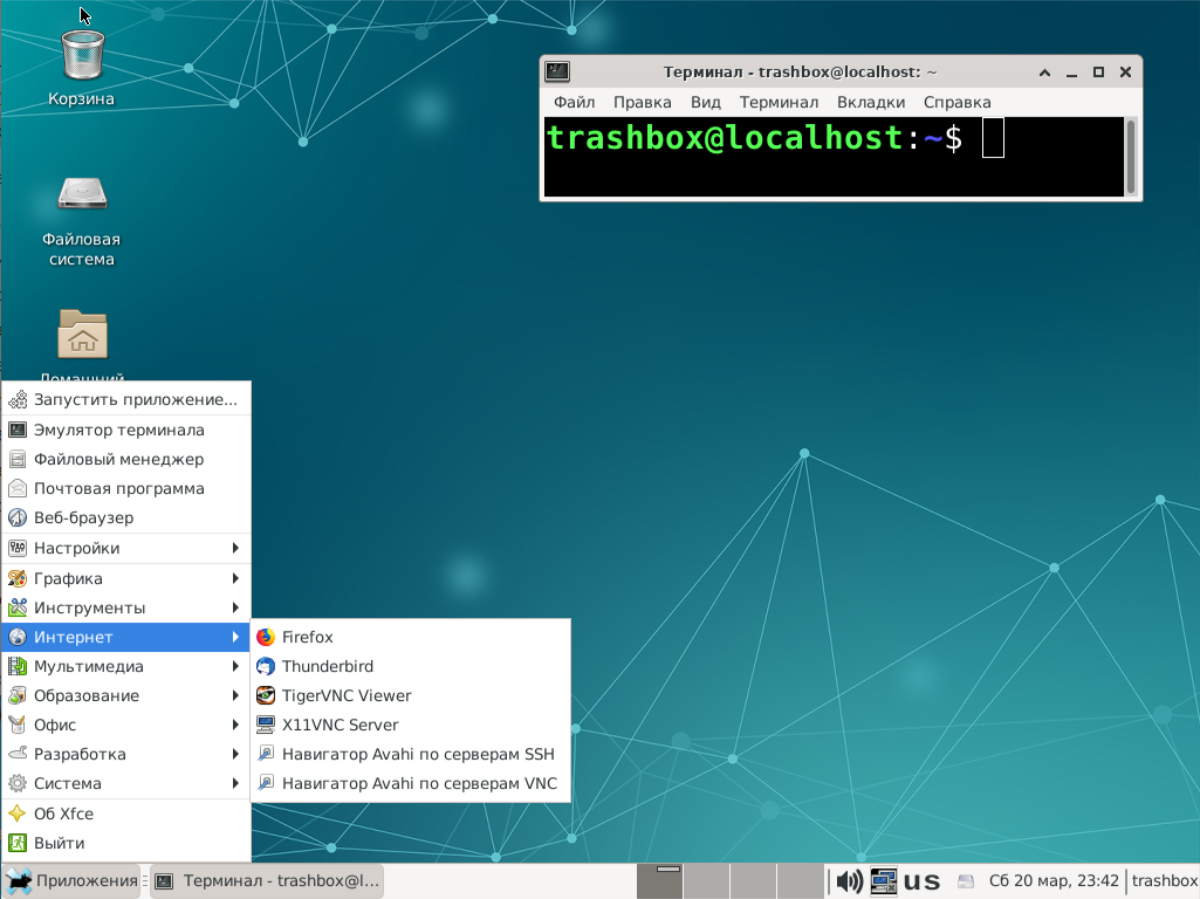
Task: Click the terminal's vertical scrollbar
Action: [1131, 156]
